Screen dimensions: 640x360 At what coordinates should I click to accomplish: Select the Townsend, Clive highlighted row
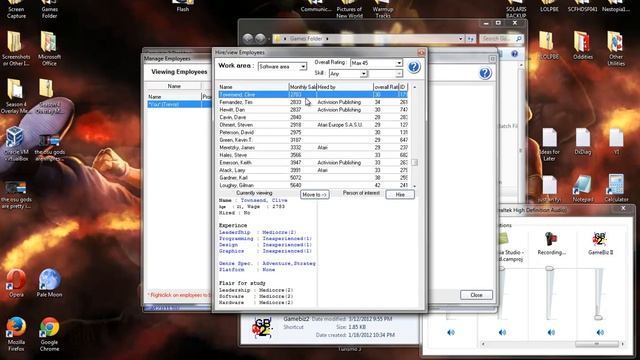(x=312, y=94)
